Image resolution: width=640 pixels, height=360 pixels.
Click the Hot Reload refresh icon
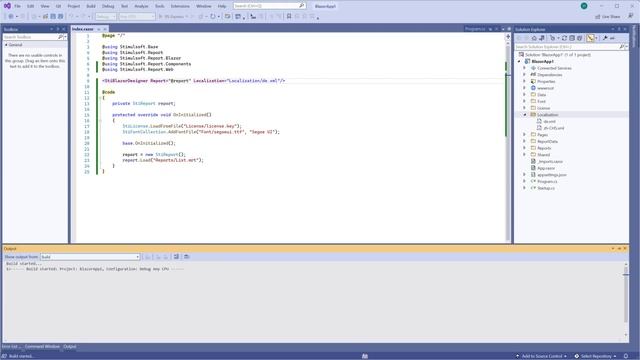tap(213, 16)
